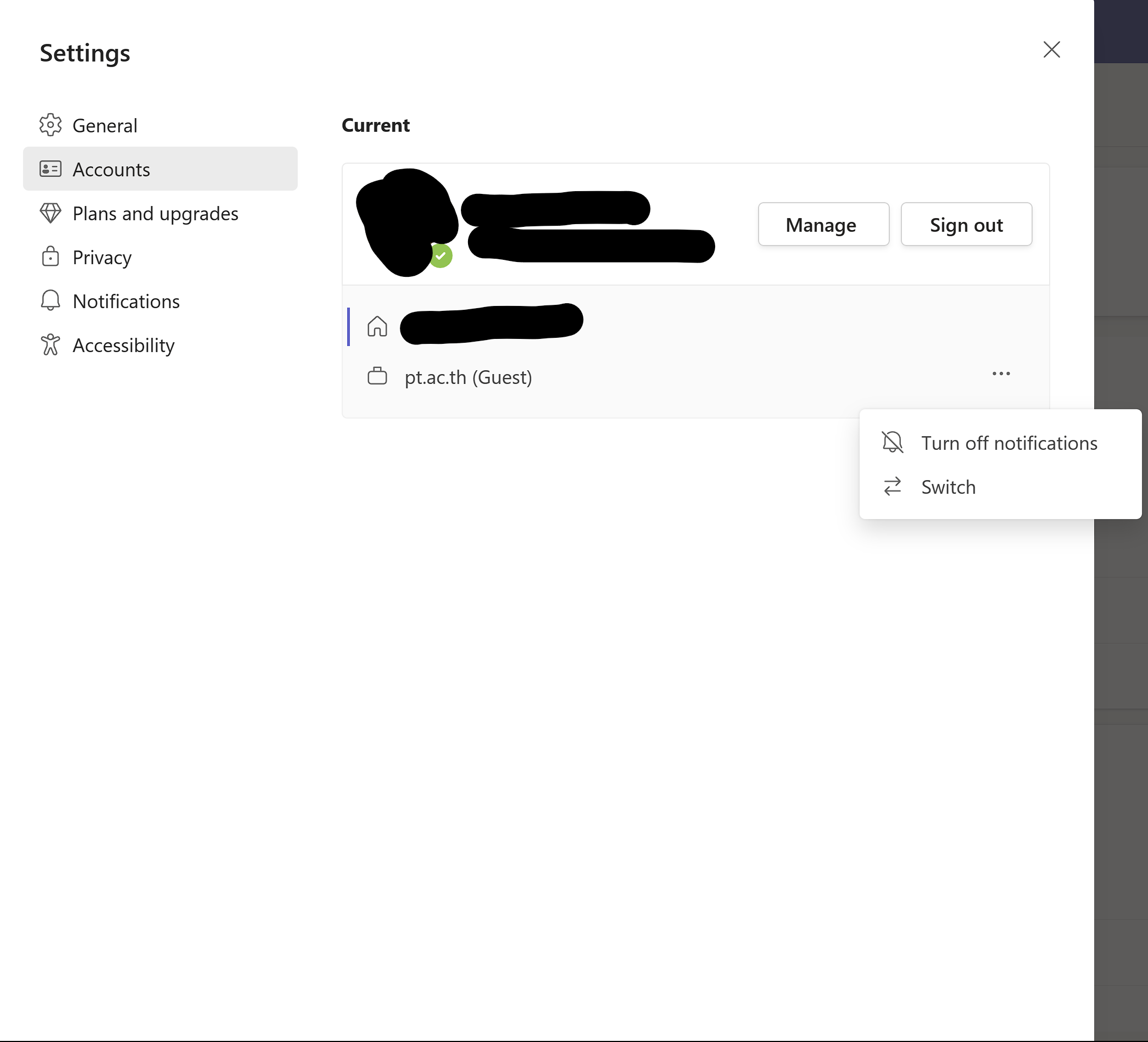Screen dimensions: 1148x1042
Task: Click the briefcase icon beside pt.ac.th
Action: point(377,376)
